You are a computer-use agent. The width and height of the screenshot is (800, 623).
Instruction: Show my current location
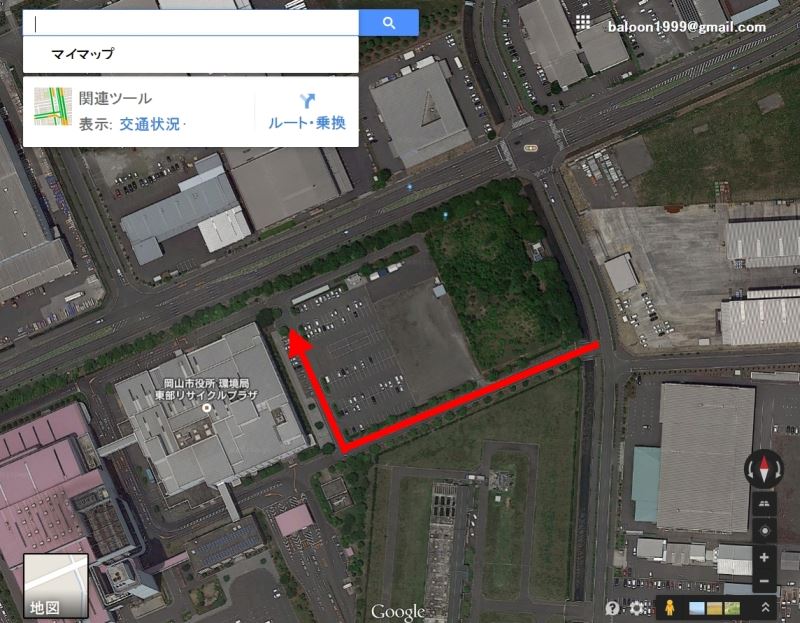tap(764, 531)
